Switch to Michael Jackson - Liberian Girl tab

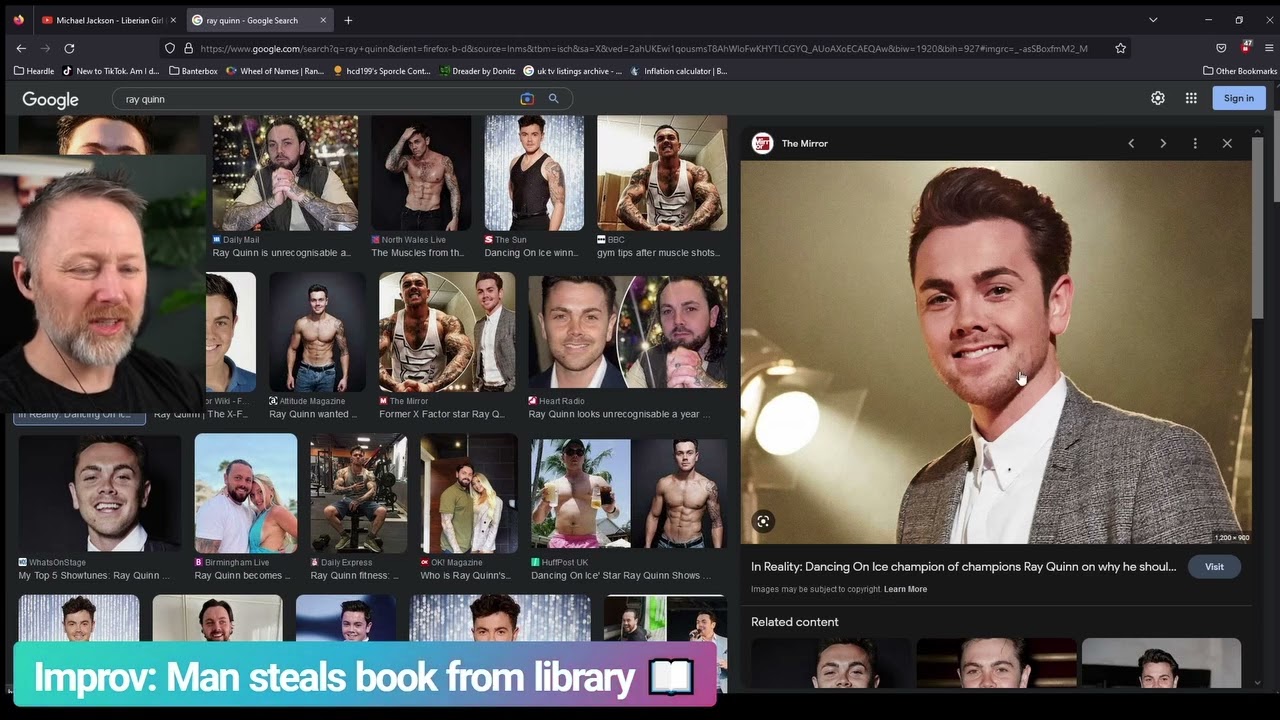[x=108, y=20]
